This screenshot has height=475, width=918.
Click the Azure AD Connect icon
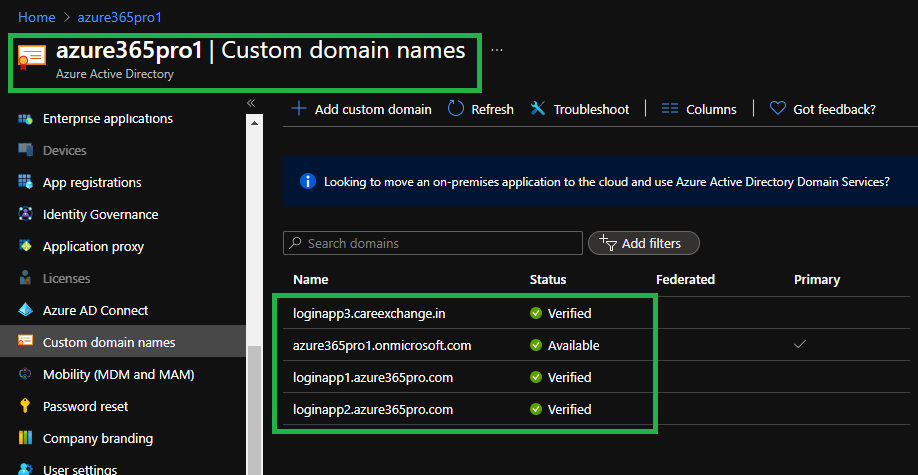click(x=25, y=310)
